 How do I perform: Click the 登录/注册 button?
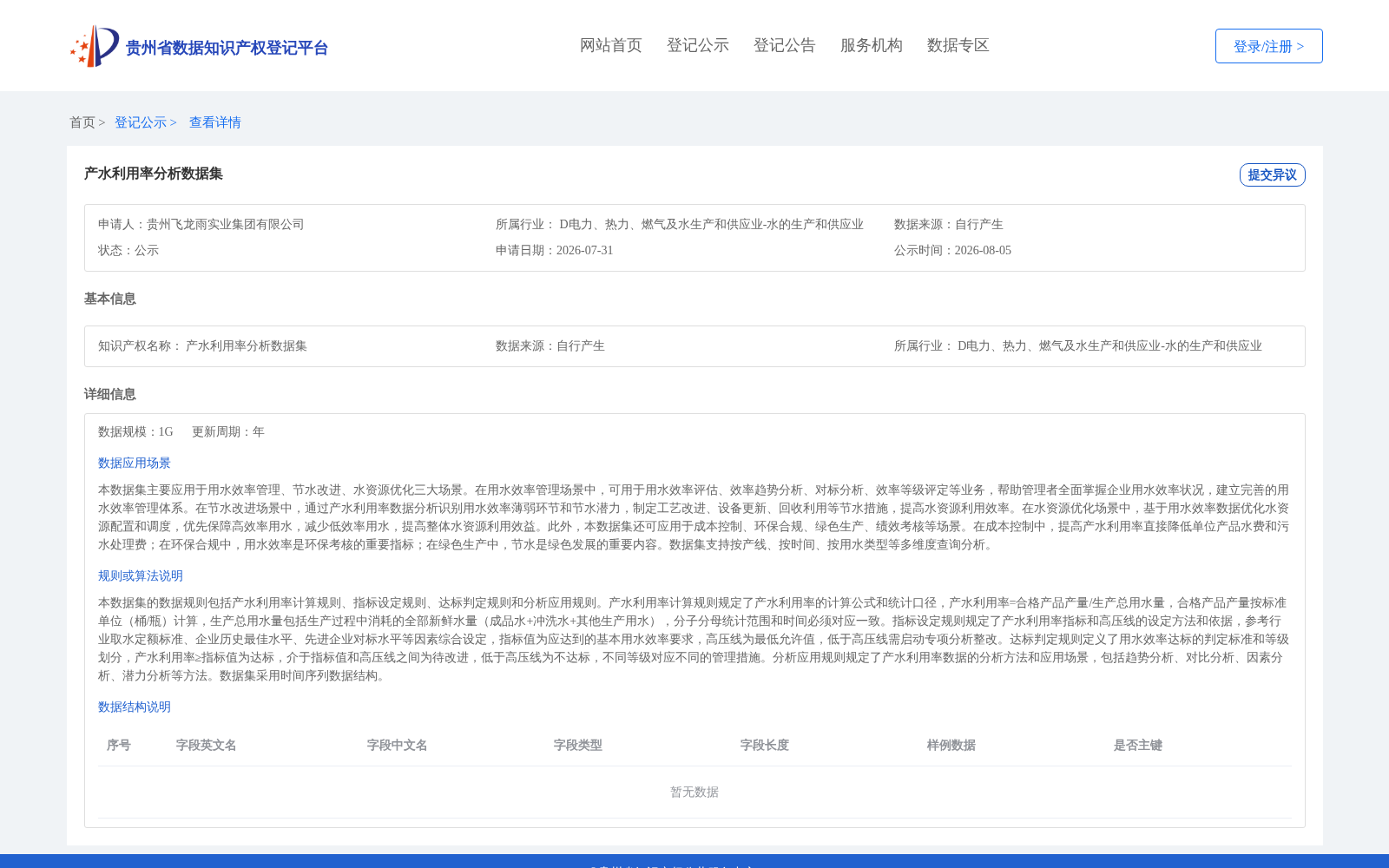(1268, 46)
